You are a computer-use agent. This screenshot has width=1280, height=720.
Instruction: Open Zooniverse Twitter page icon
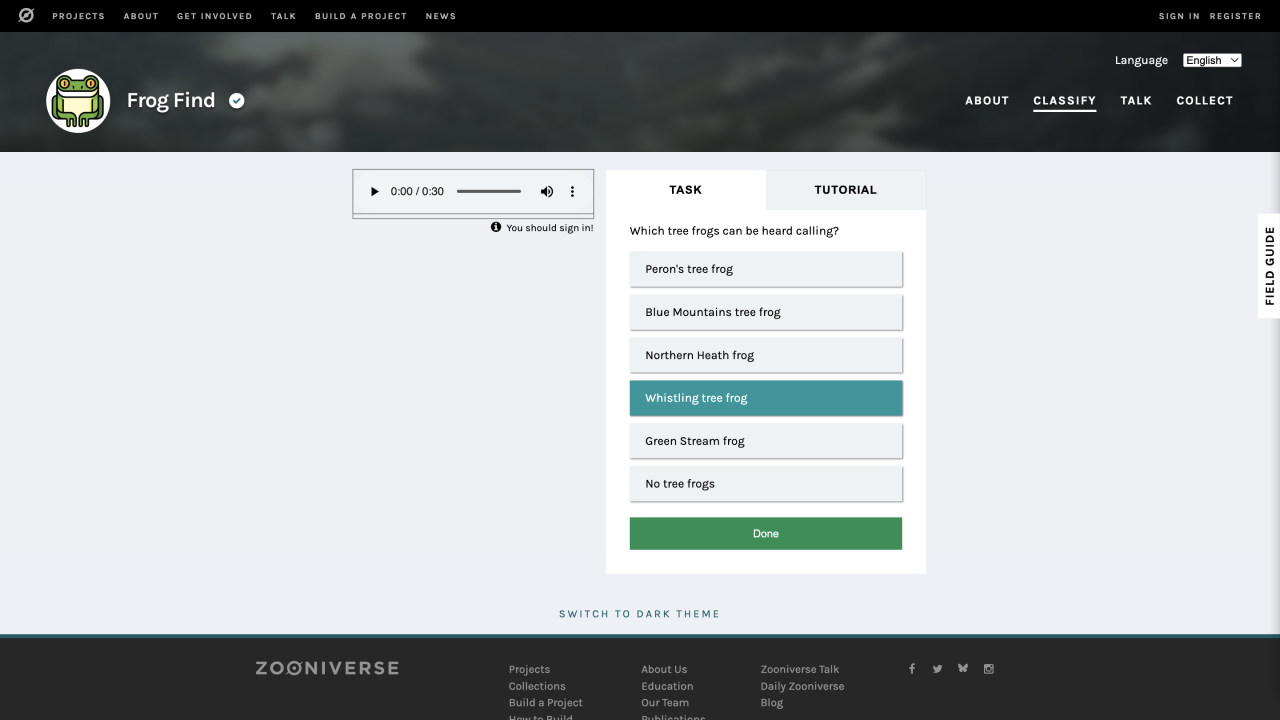click(x=937, y=669)
